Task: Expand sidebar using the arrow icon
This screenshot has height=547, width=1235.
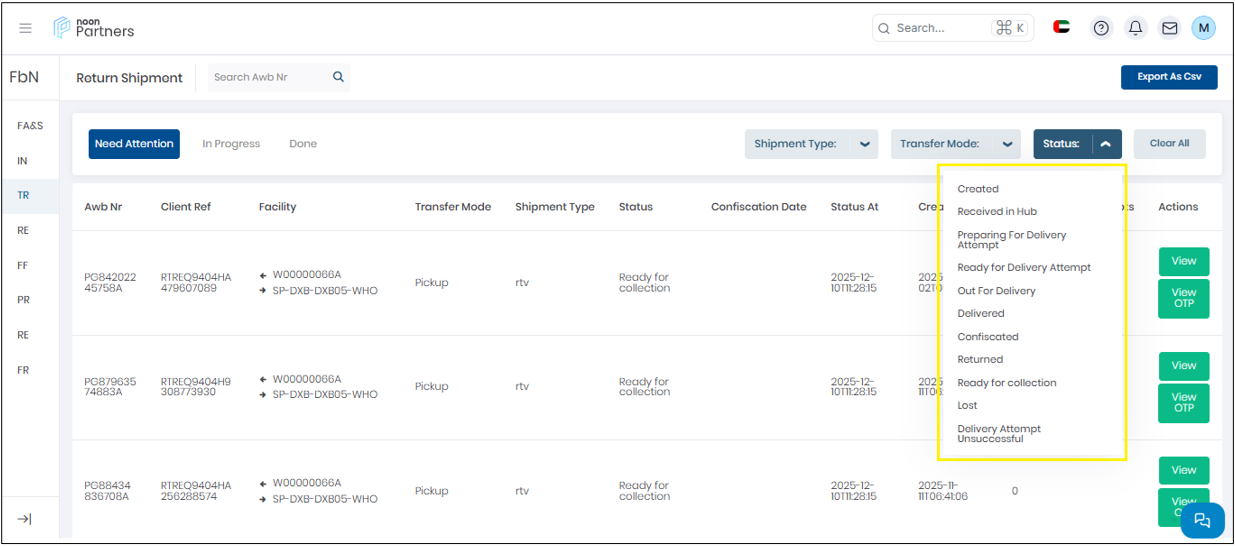Action: click(25, 519)
